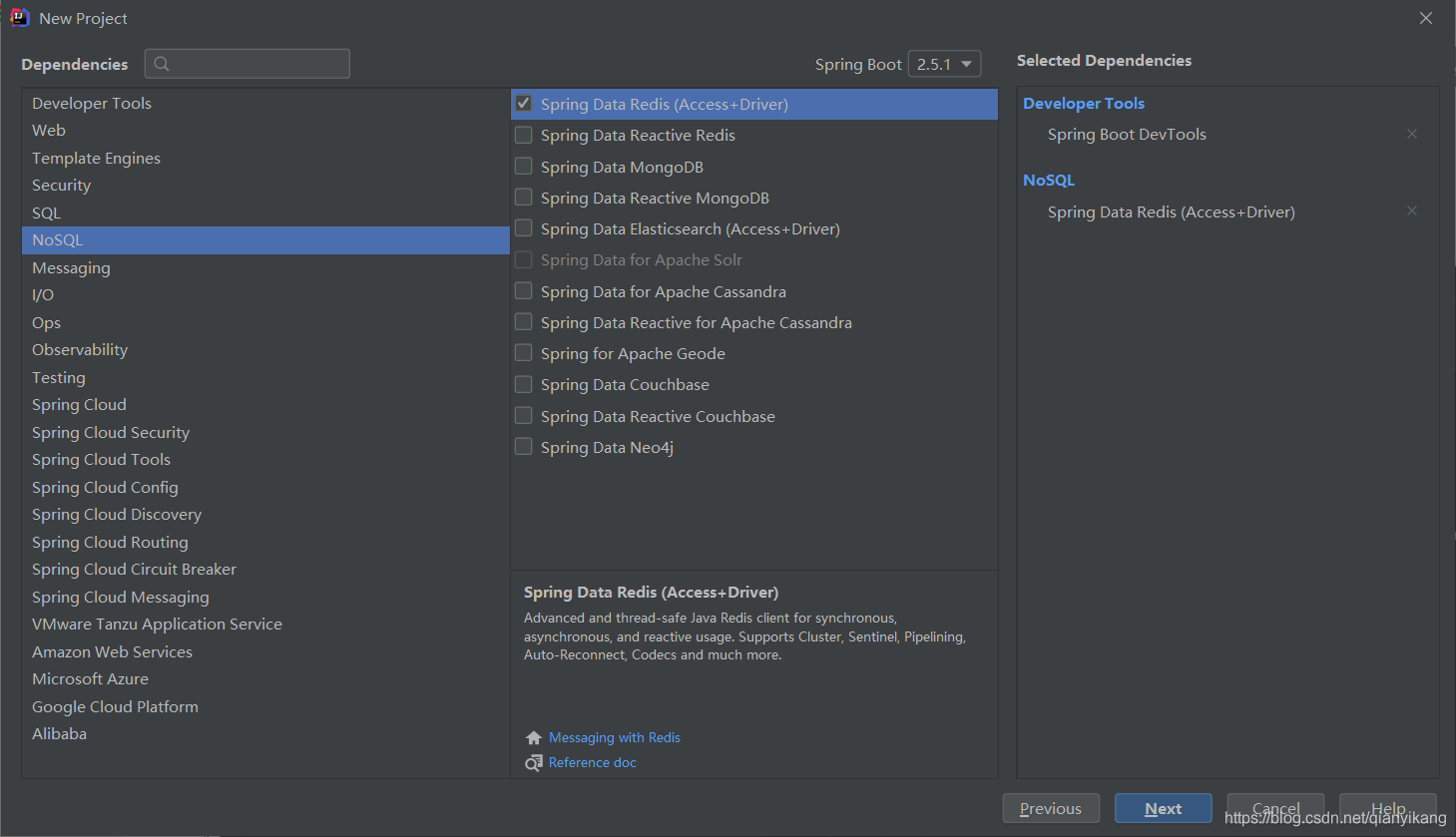Image resolution: width=1456 pixels, height=837 pixels.
Task: Select I/O category
Action: 265,295
